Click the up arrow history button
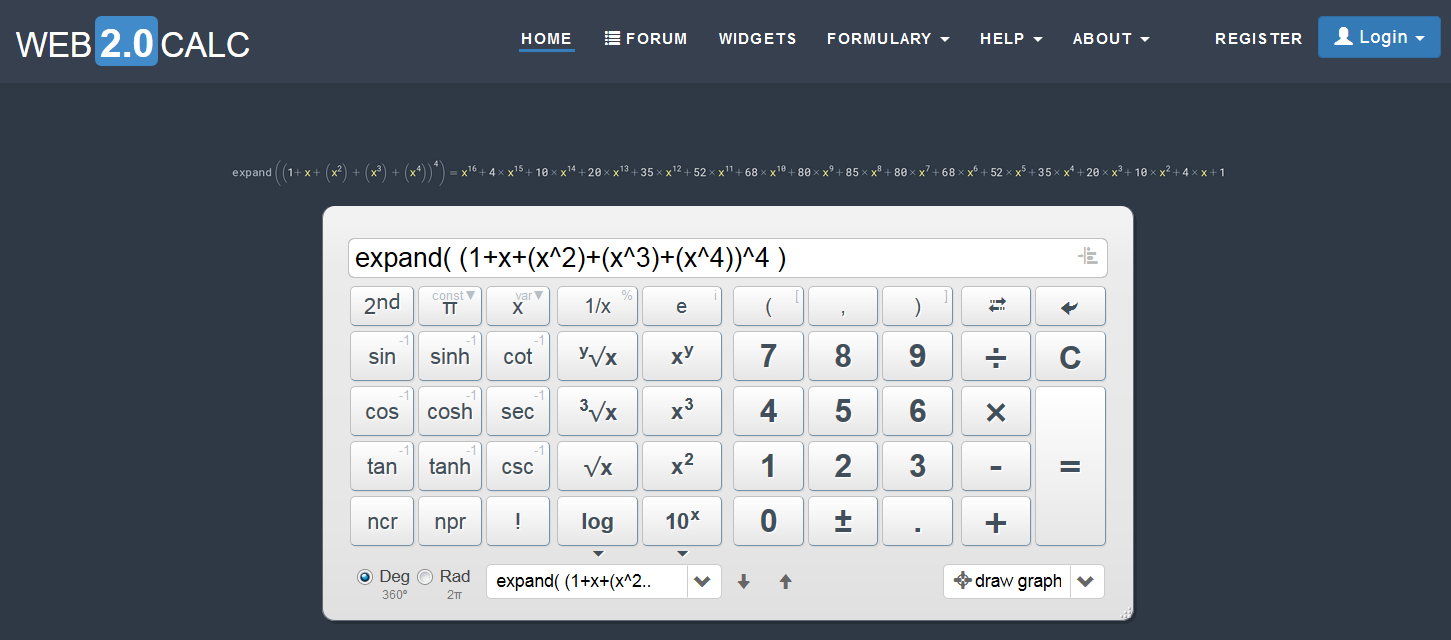This screenshot has height=640, width=1451. click(x=785, y=581)
